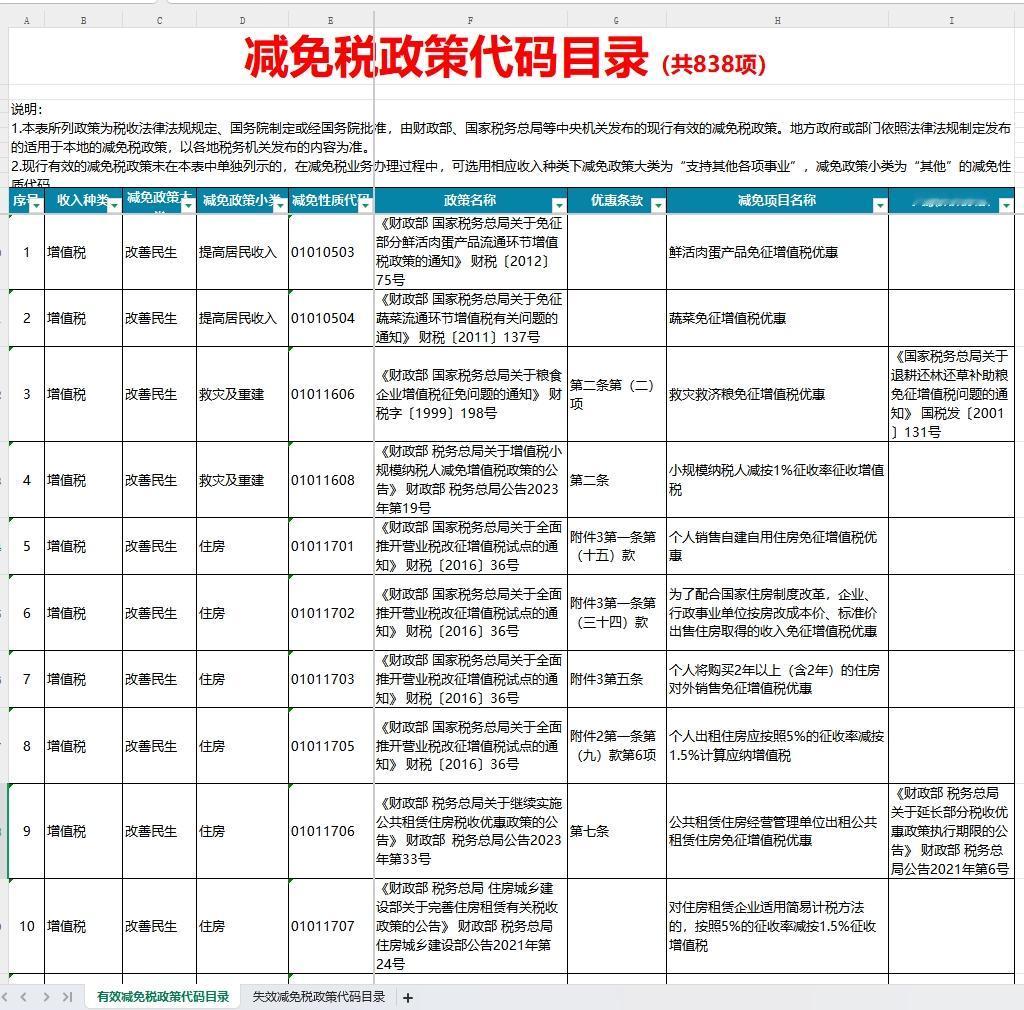Image resolution: width=1024 pixels, height=1010 pixels.
Task: Click cell referencing 国税发〔2001〕131号
Action: click(952, 394)
